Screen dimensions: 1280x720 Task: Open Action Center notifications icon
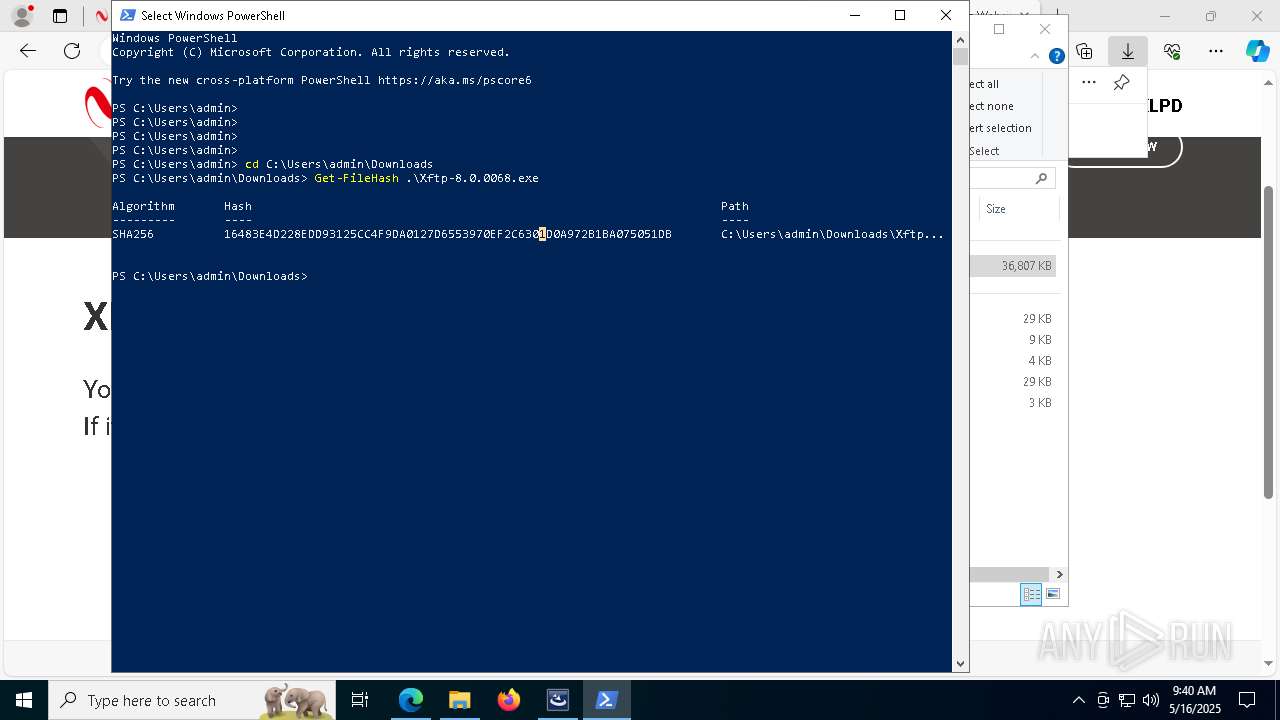click(x=1247, y=700)
